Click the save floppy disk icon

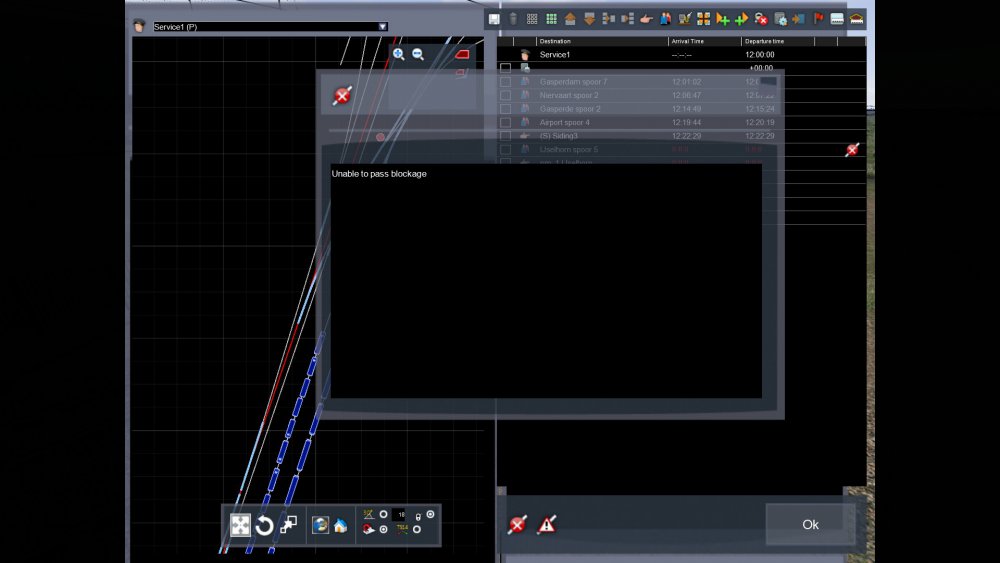point(494,19)
